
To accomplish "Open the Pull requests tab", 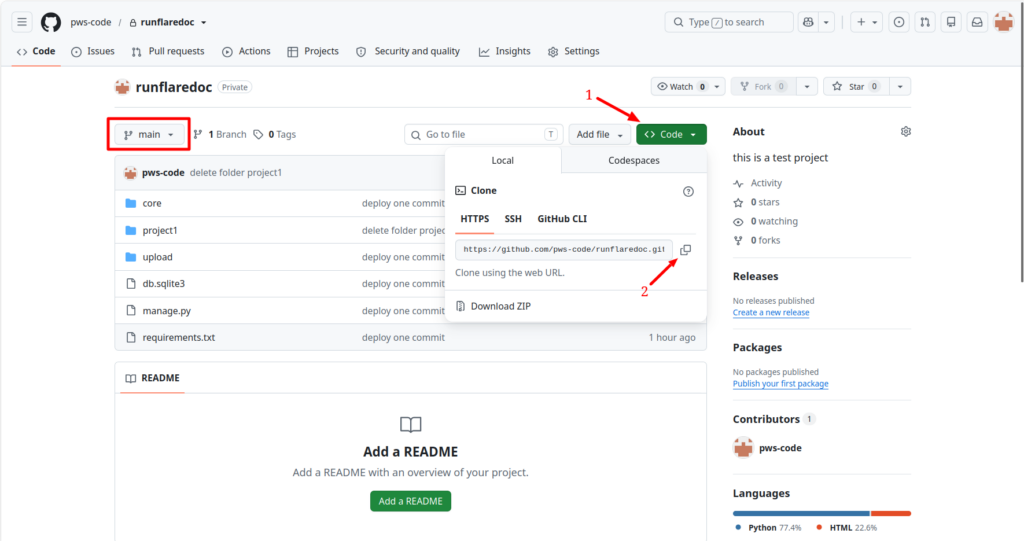I will pos(168,51).
